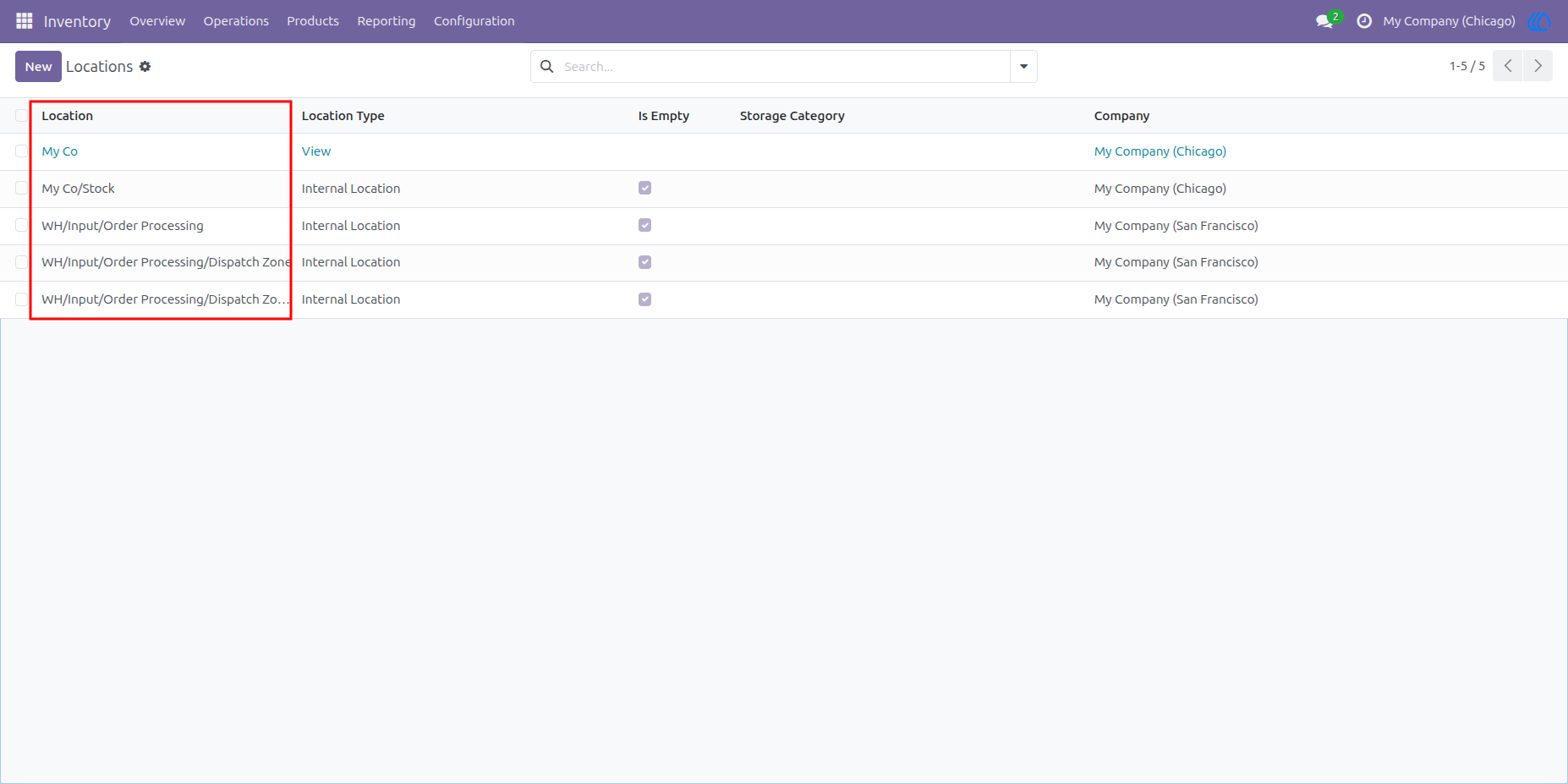The image size is (1568, 784).
Task: Open the My Company (Chicago) company switcher
Action: click(1449, 21)
